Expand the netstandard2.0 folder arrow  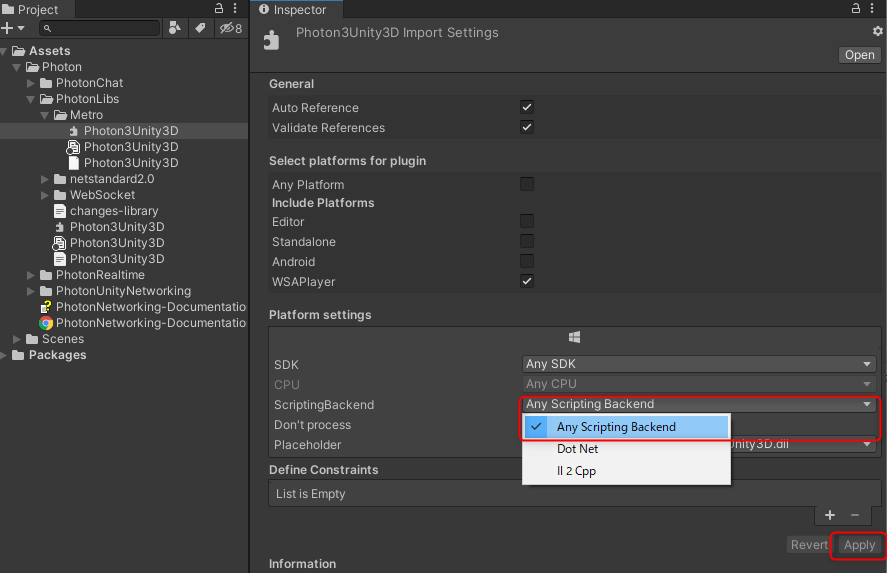click(45, 179)
